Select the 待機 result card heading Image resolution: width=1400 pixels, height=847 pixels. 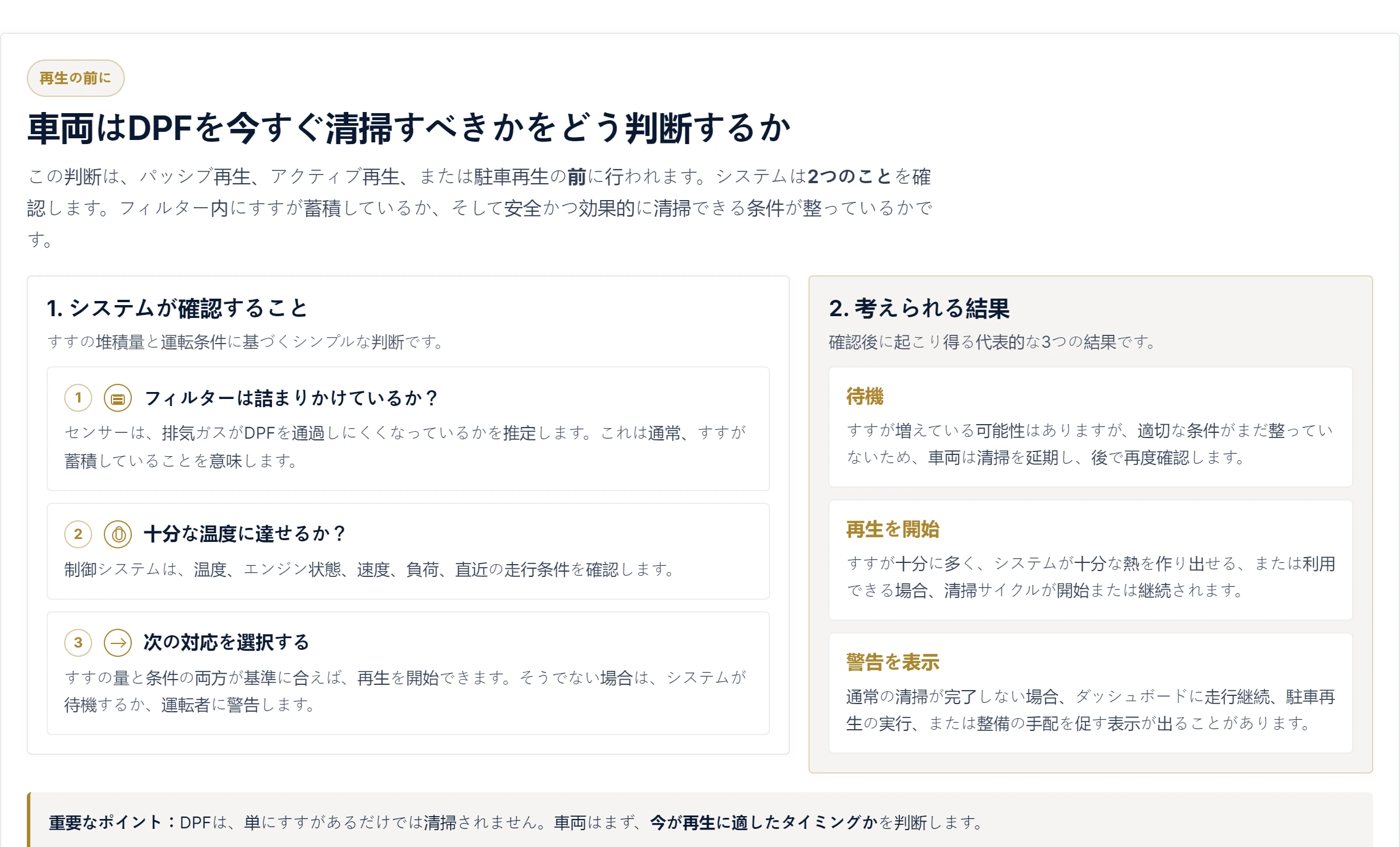(x=864, y=397)
